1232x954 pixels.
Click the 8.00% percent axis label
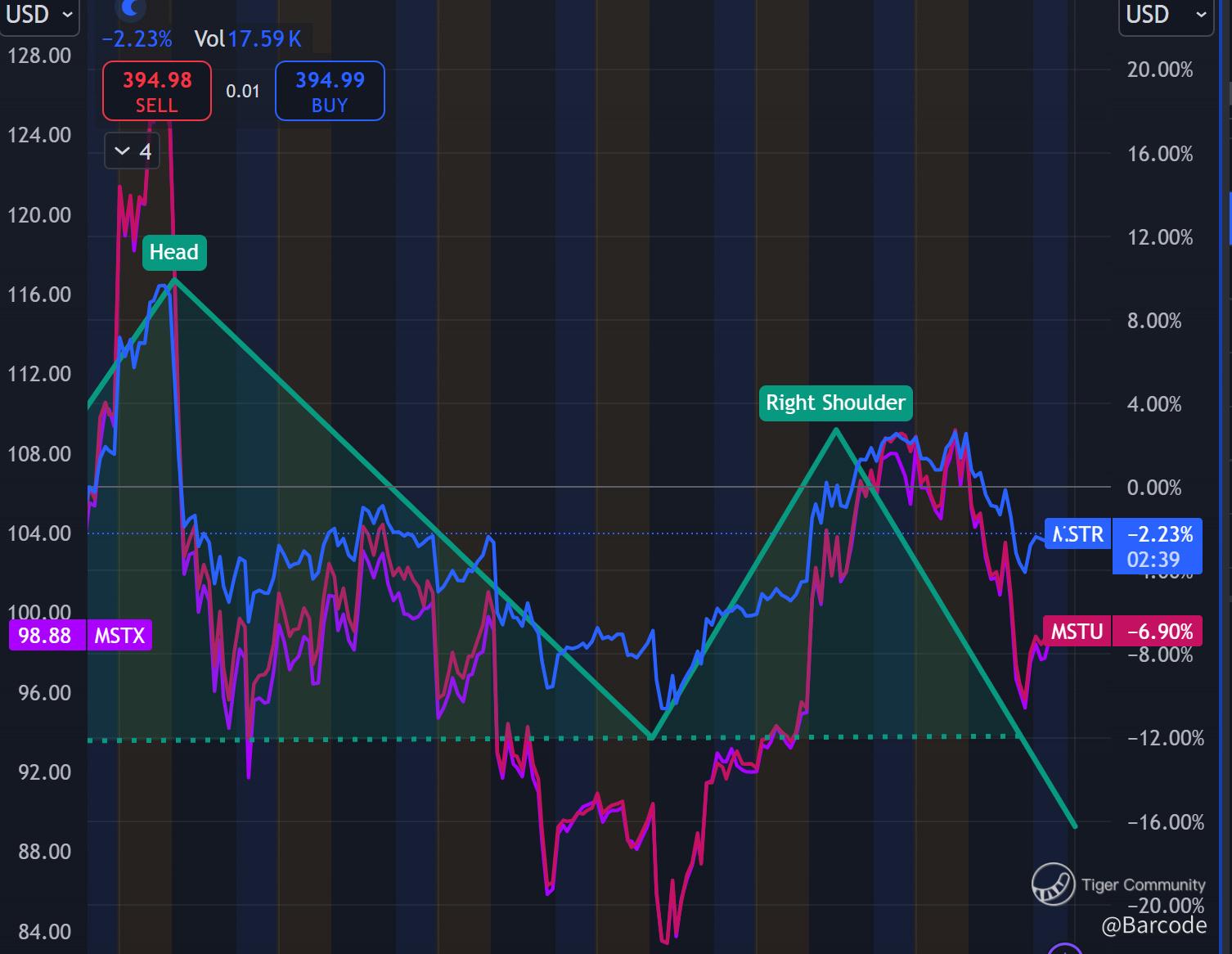point(1154,321)
